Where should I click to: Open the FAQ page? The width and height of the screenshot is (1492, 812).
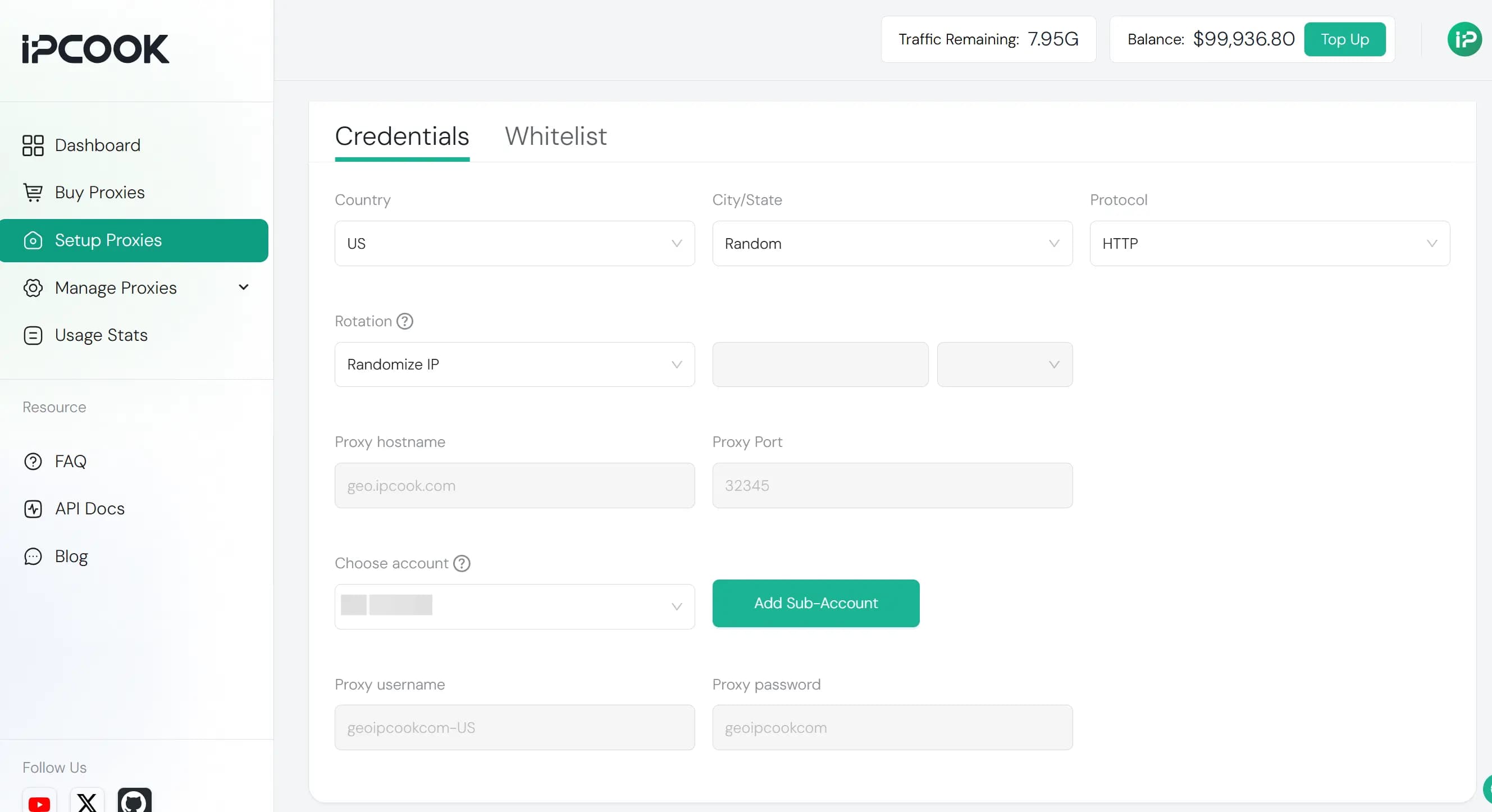click(70, 461)
